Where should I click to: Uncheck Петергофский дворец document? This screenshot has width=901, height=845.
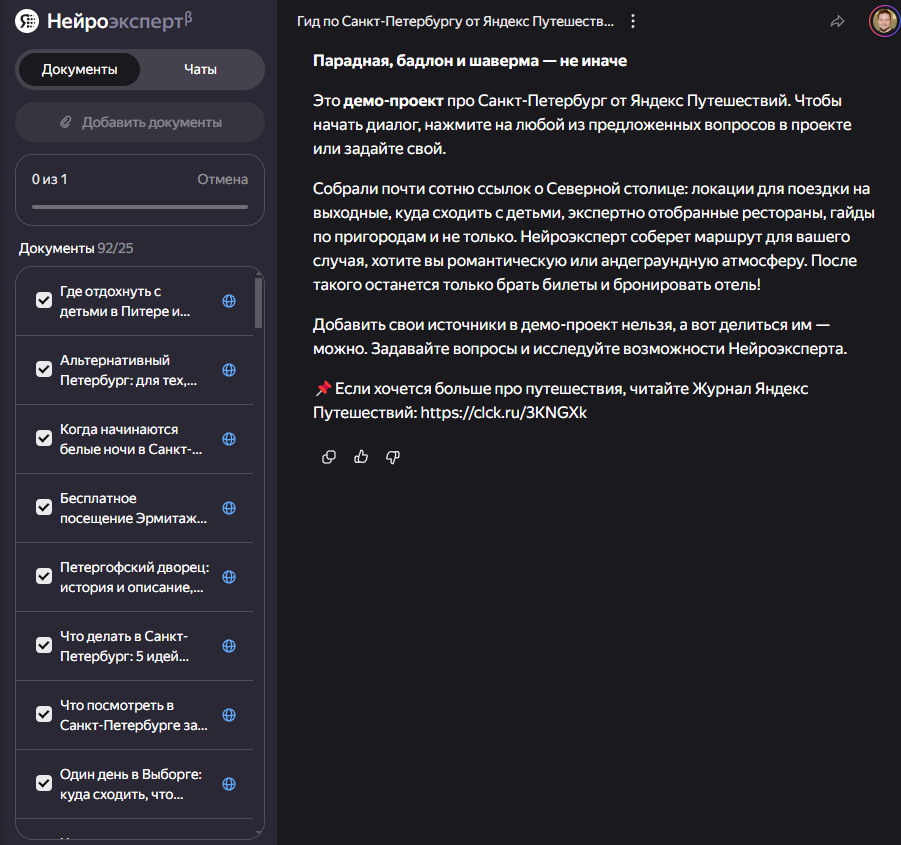pos(44,576)
